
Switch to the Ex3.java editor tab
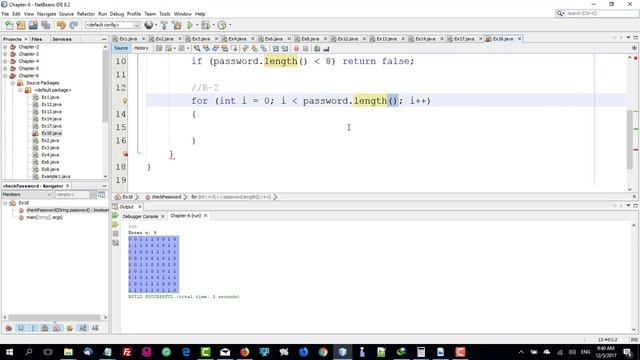[201, 39]
